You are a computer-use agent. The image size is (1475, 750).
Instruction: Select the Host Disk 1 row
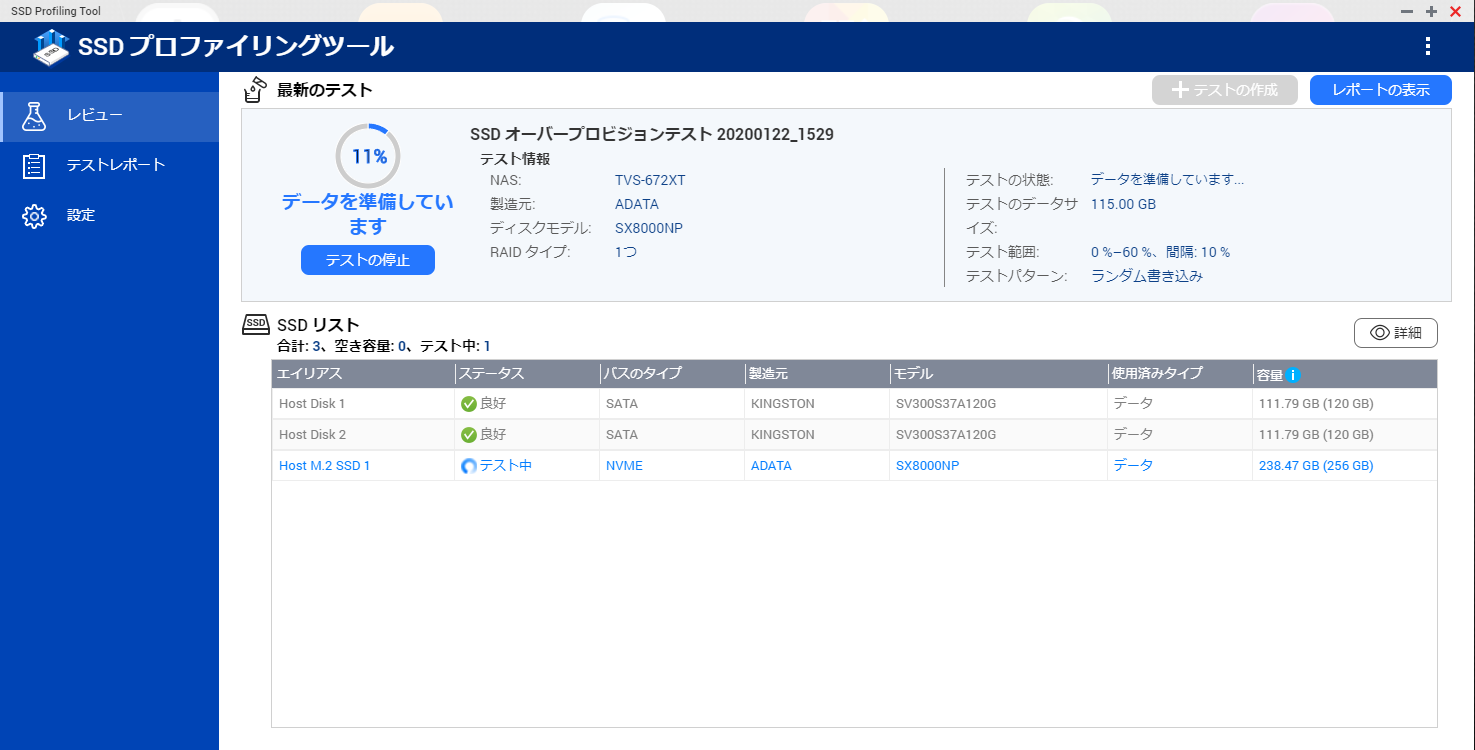pos(854,404)
